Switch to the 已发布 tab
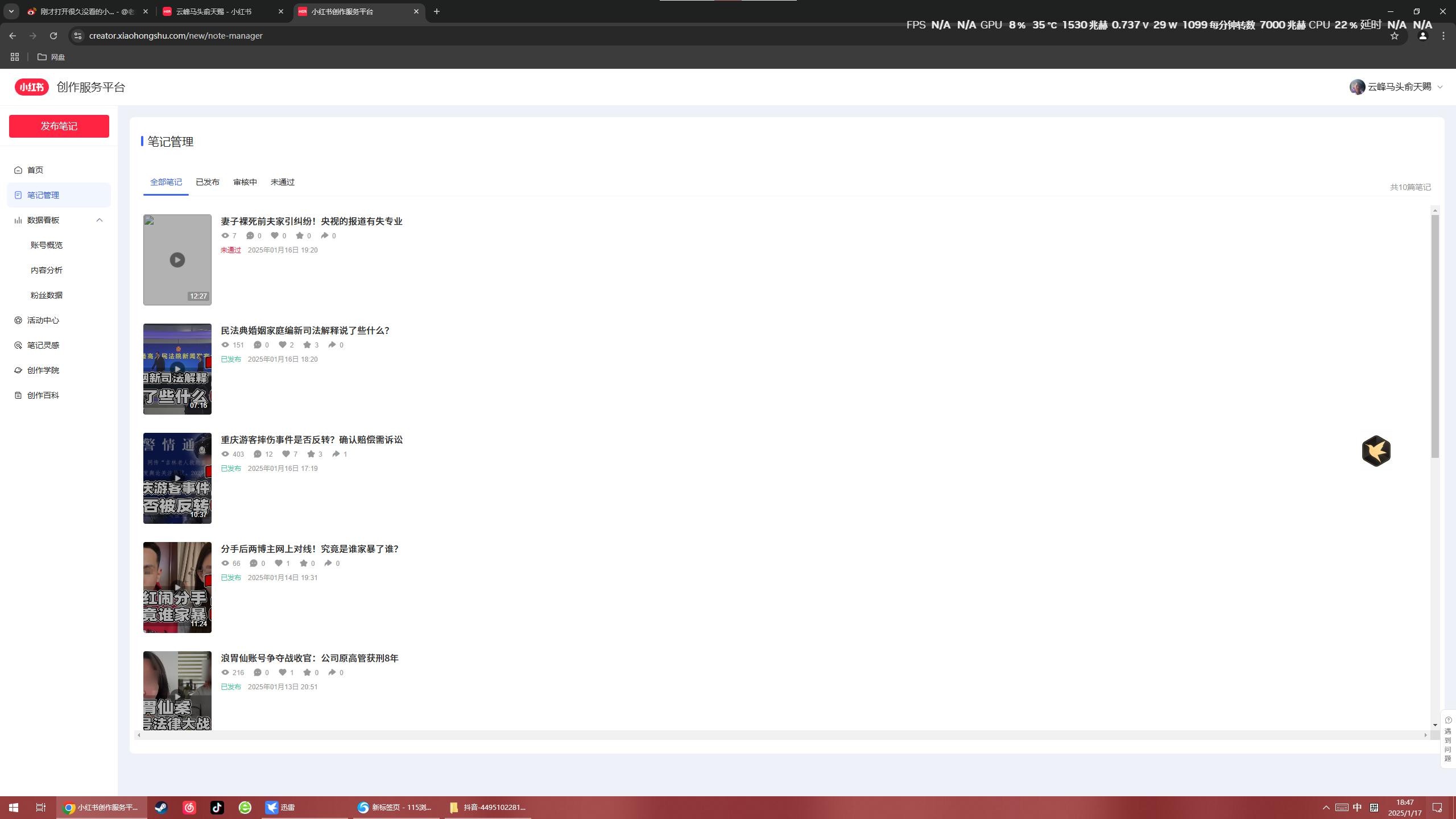Viewport: 1456px width, 819px height. point(207,182)
